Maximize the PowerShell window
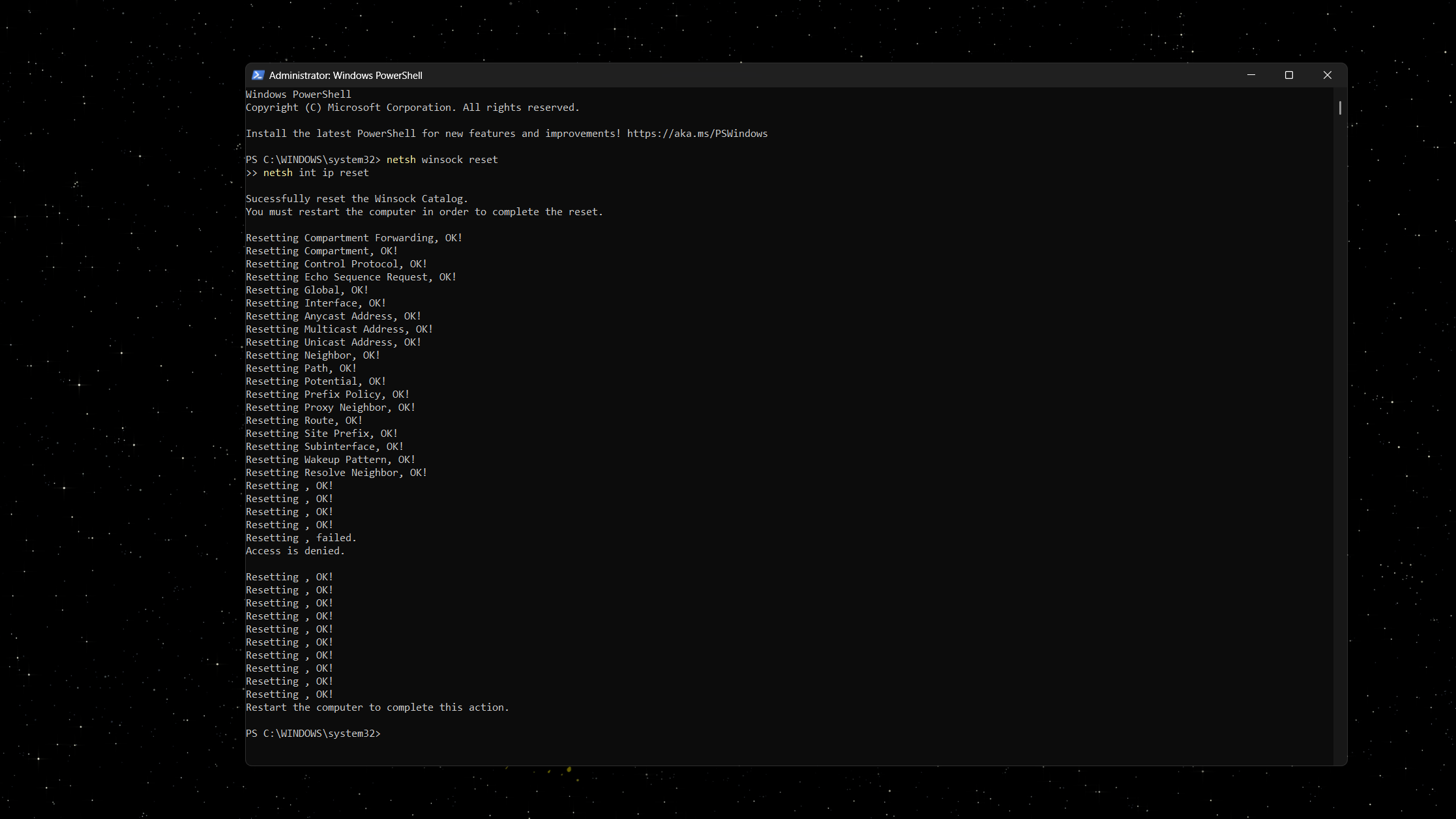The height and width of the screenshot is (819, 1456). coord(1288,75)
